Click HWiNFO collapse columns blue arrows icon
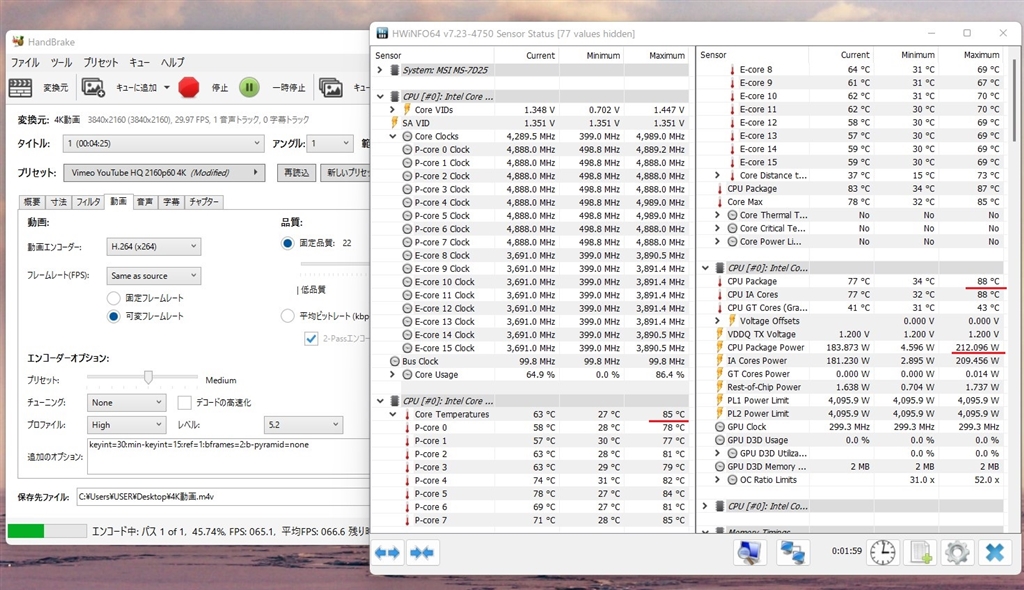 (x=422, y=553)
